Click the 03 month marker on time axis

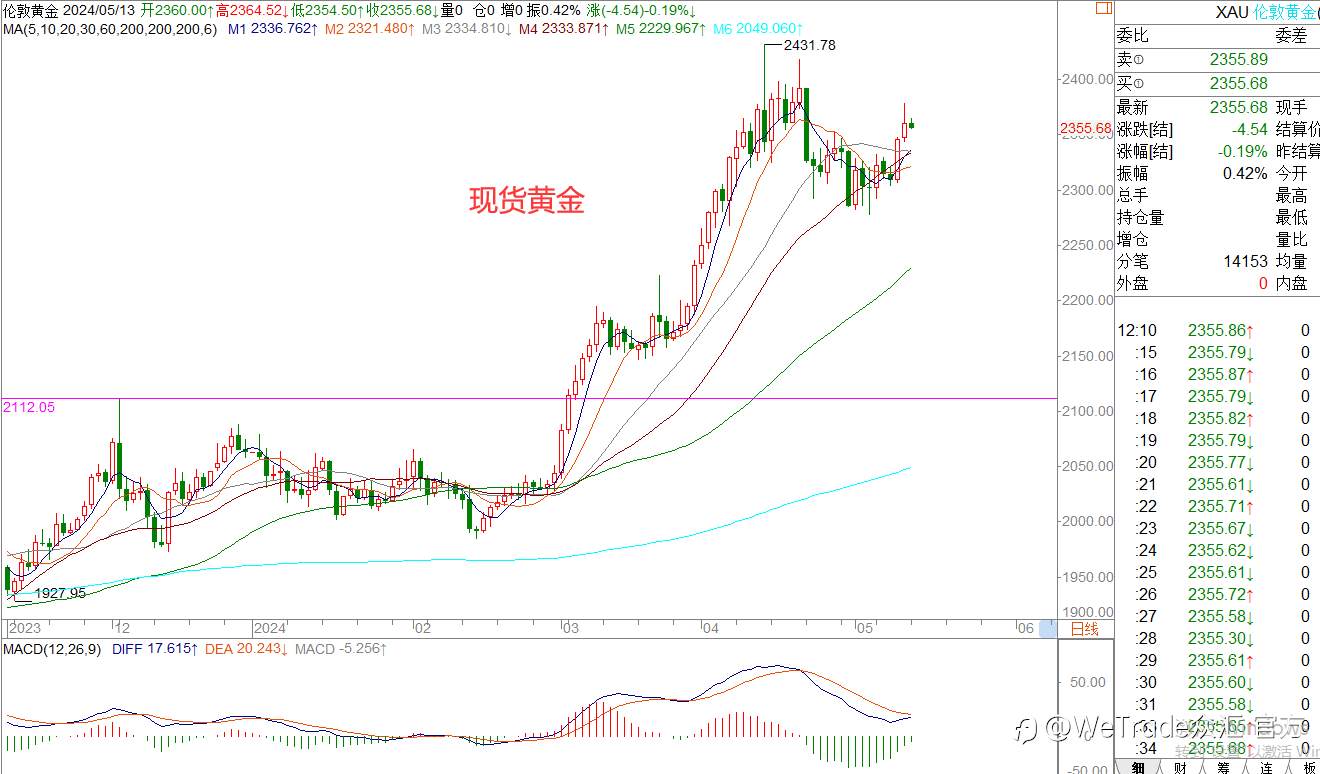click(570, 628)
